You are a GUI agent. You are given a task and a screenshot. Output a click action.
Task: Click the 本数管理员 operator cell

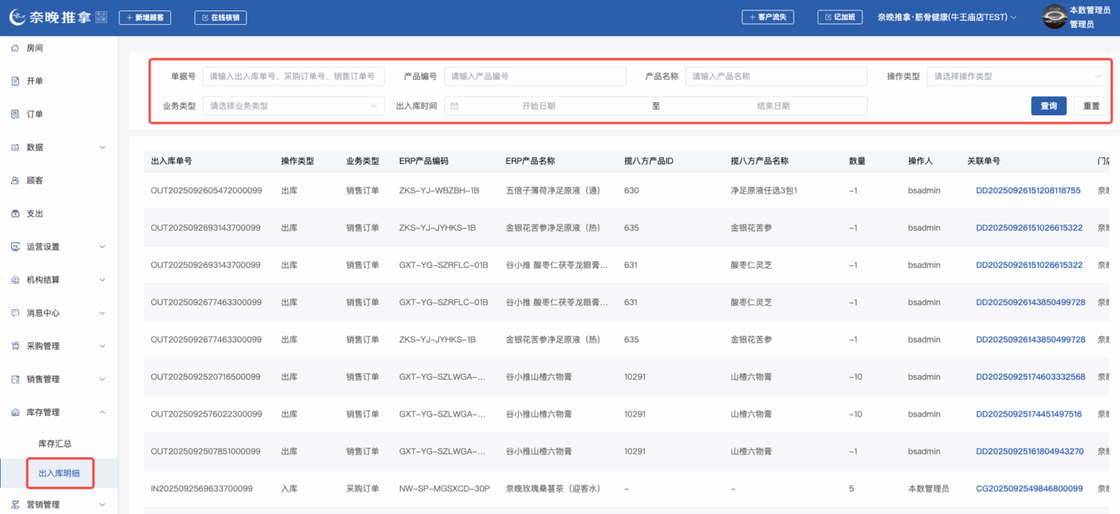928,488
